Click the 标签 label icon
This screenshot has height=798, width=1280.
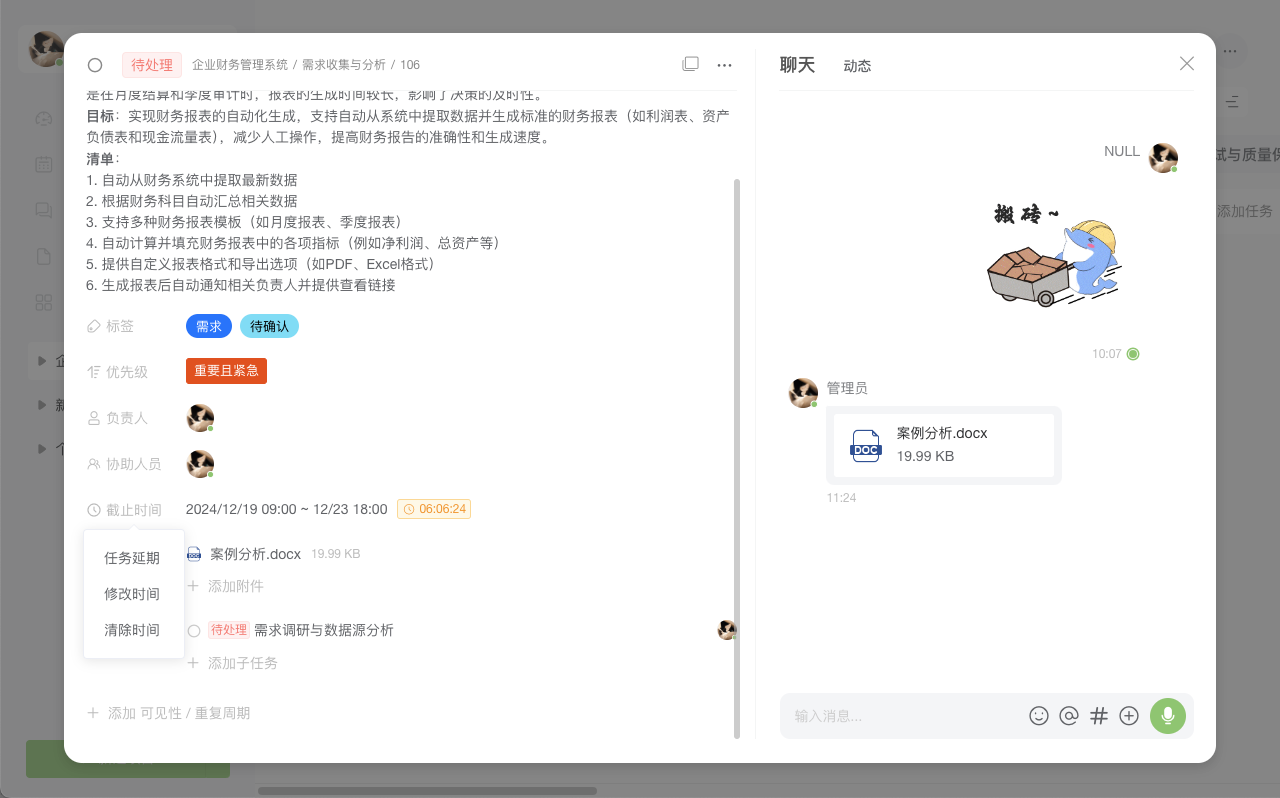click(x=94, y=326)
